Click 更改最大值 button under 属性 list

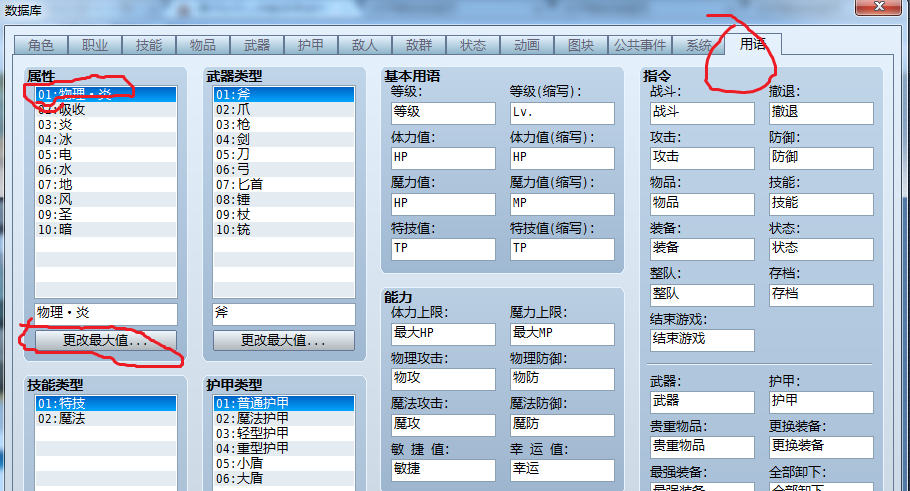pyautogui.click(x=106, y=341)
